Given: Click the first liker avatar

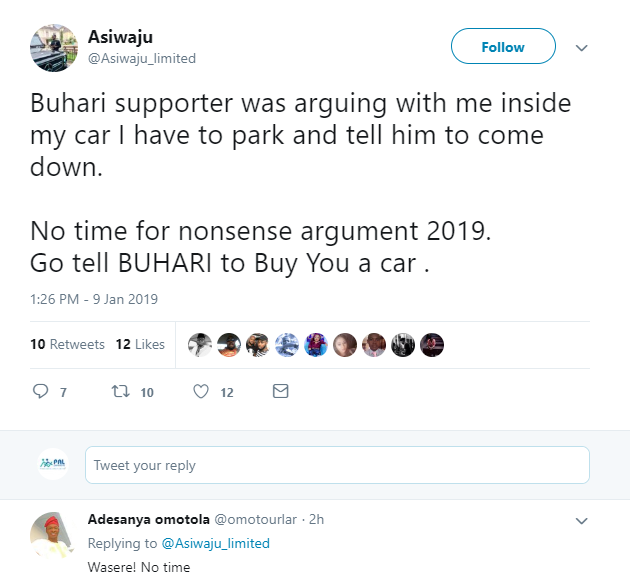Looking at the screenshot, I should point(200,344).
